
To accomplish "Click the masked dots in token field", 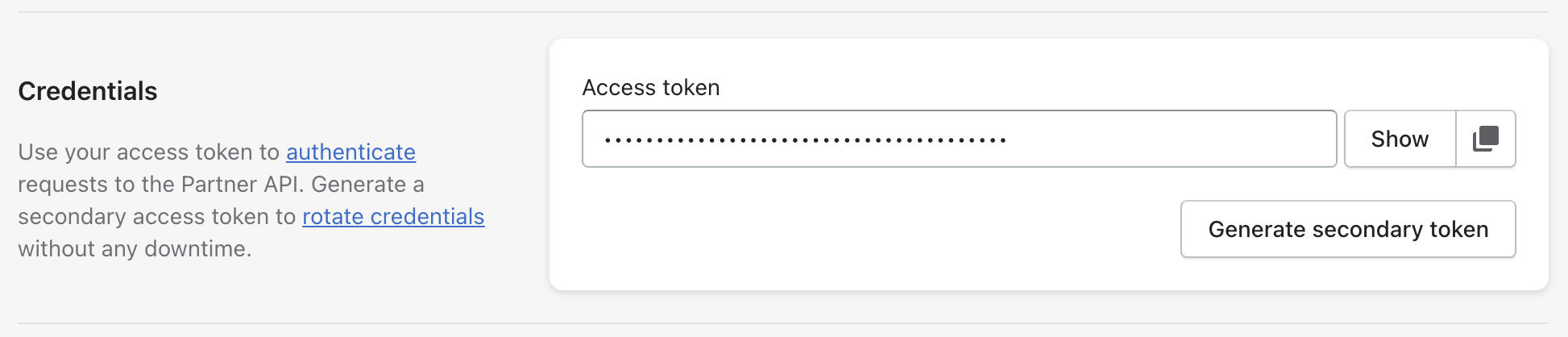I will (806, 140).
